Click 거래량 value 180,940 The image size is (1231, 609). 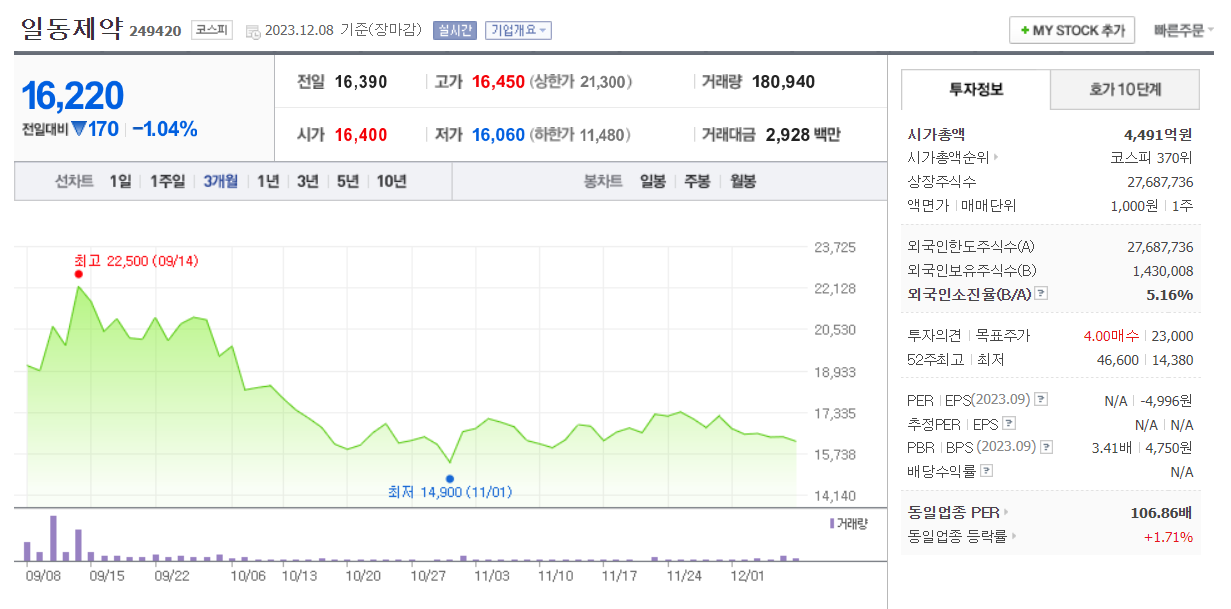[783, 82]
